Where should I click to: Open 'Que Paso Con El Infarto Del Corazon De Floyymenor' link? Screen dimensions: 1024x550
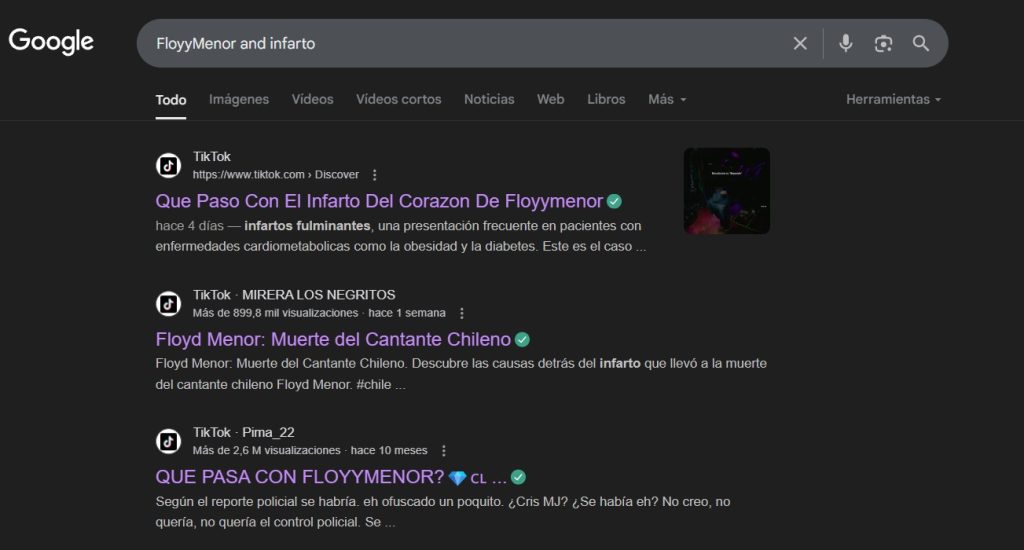tap(379, 201)
